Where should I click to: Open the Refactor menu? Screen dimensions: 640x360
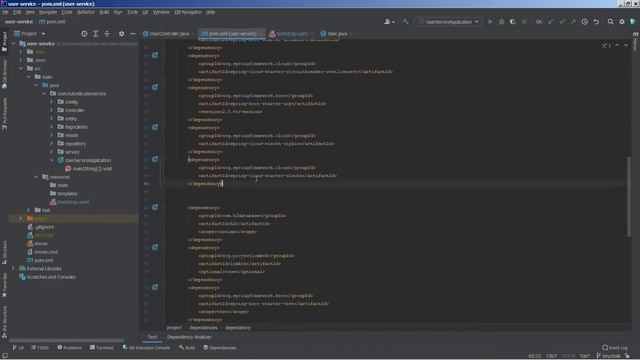pos(85,12)
